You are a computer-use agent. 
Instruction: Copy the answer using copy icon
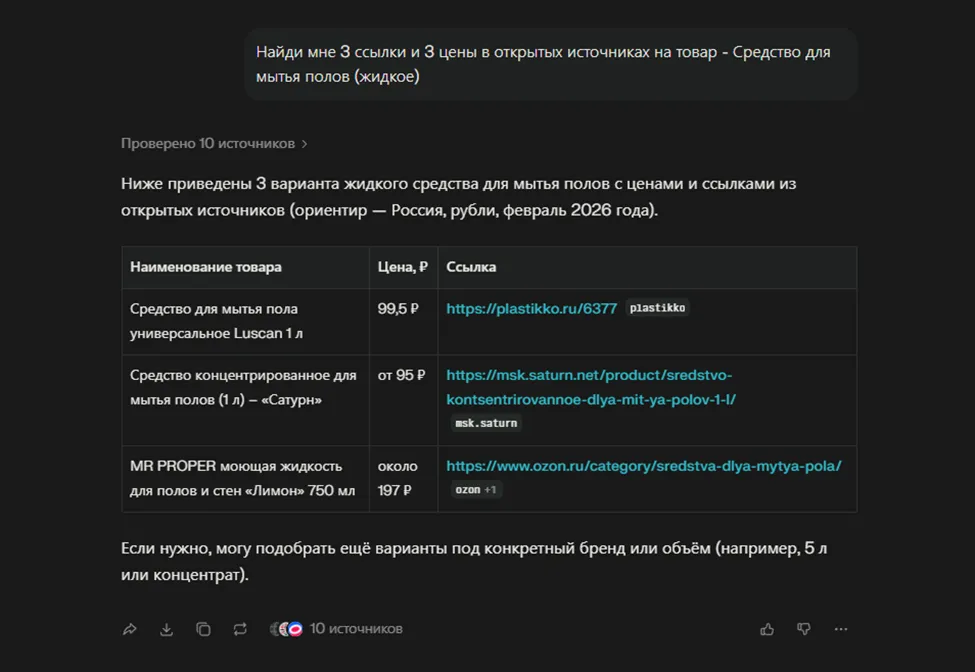point(203,629)
